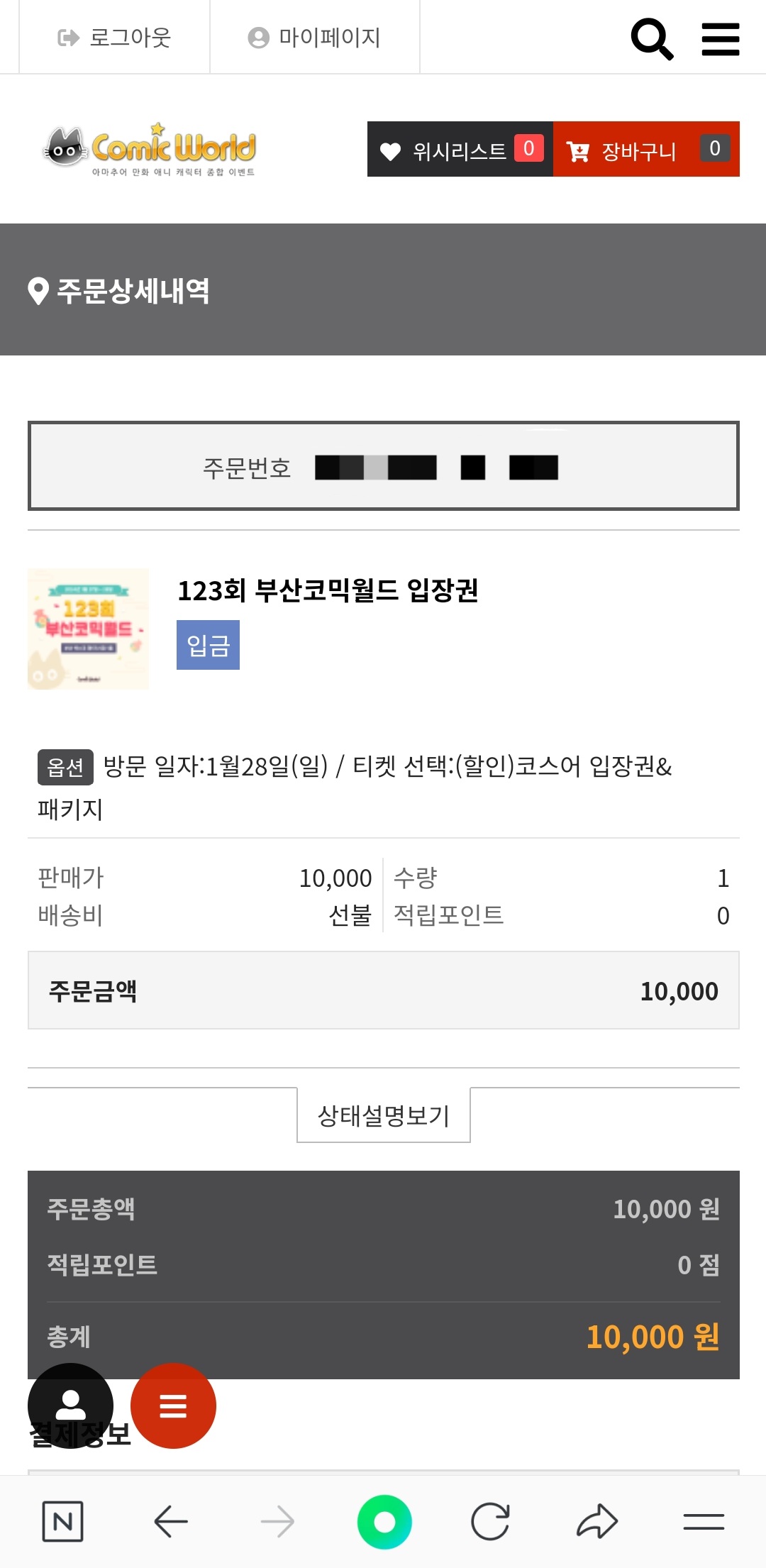
Task: Click the blue 입금 status badge
Action: pos(208,645)
